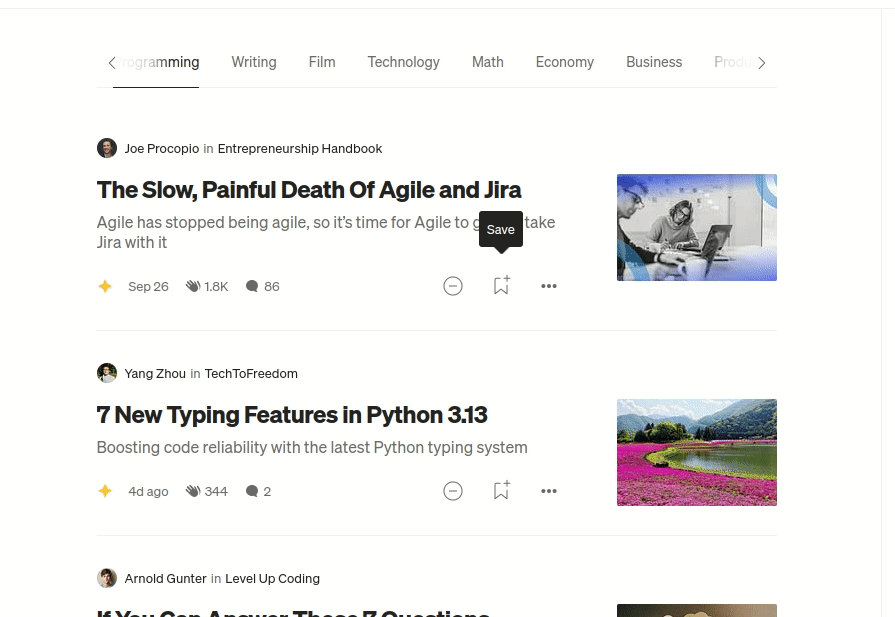Open article 'The Slow, Painful Death Of Agile and Jira'
This screenshot has height=617, width=895.
tap(309, 190)
